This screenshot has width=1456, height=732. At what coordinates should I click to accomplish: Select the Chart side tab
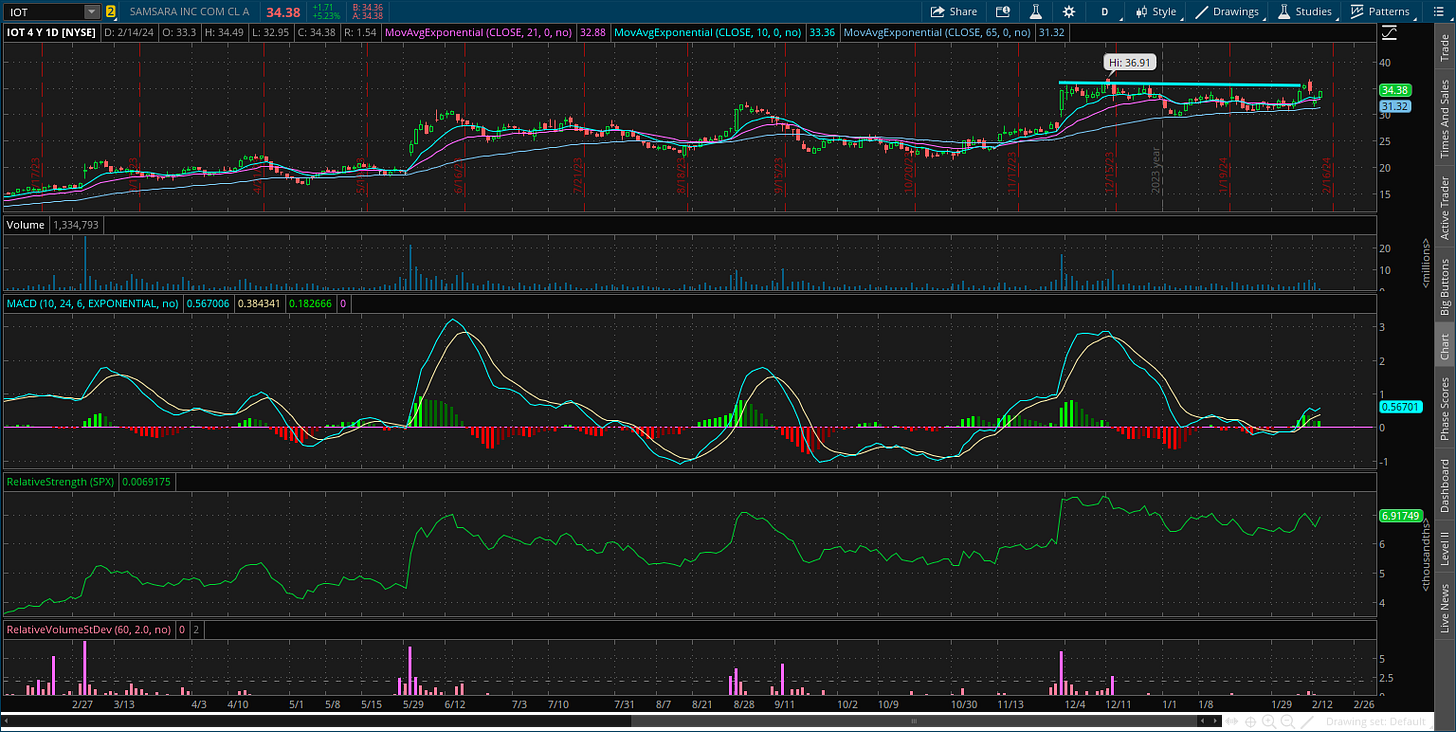point(1445,347)
